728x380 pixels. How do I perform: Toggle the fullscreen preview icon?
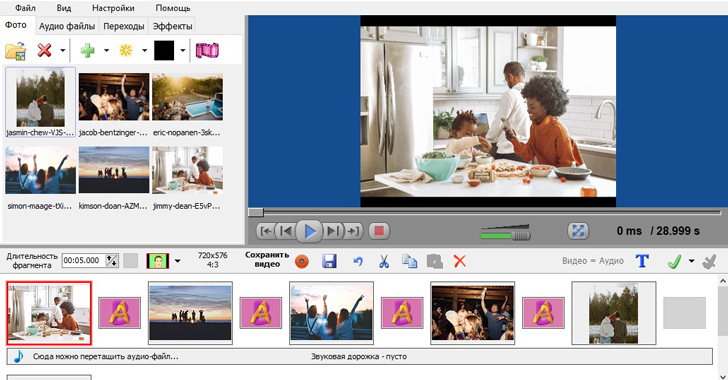tap(578, 231)
